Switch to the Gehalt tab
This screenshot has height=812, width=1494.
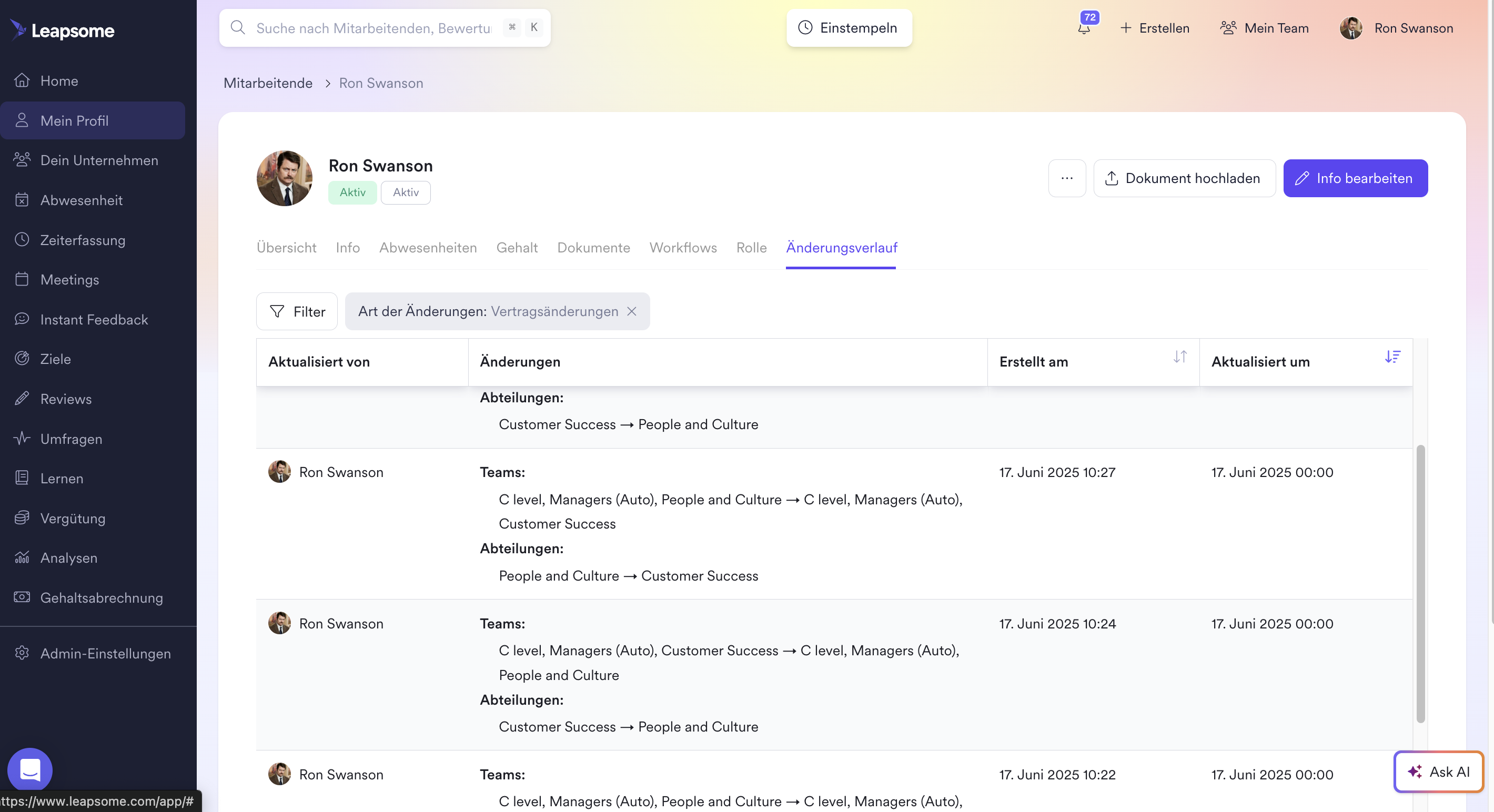(x=517, y=248)
